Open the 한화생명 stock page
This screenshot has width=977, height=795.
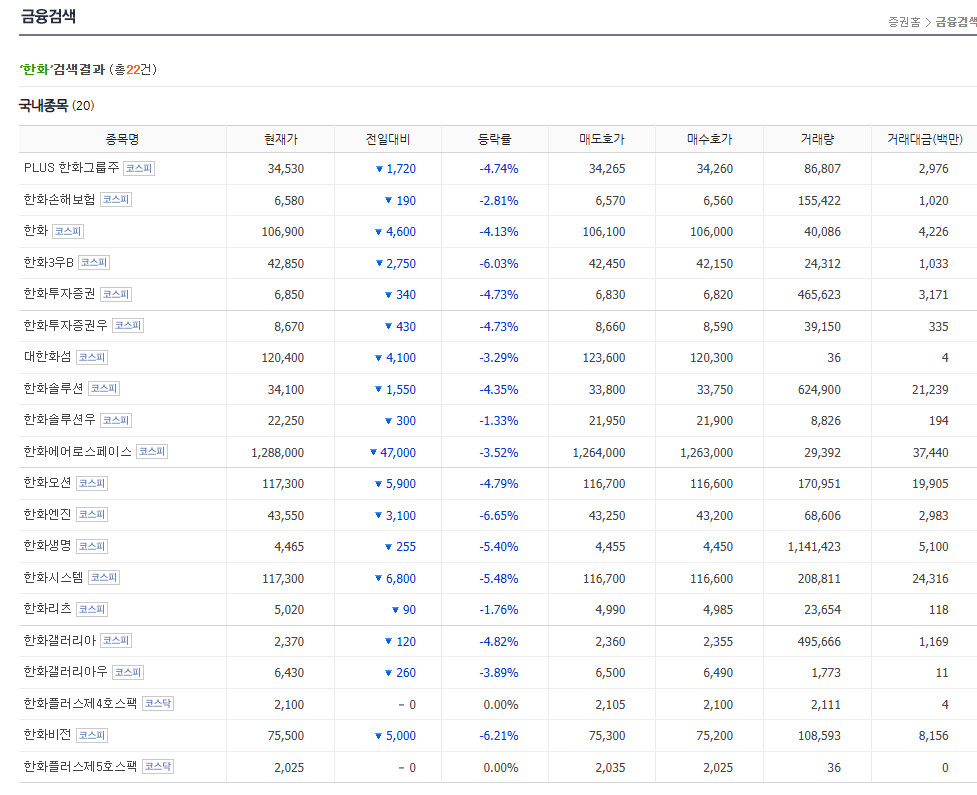pyautogui.click(x=47, y=545)
